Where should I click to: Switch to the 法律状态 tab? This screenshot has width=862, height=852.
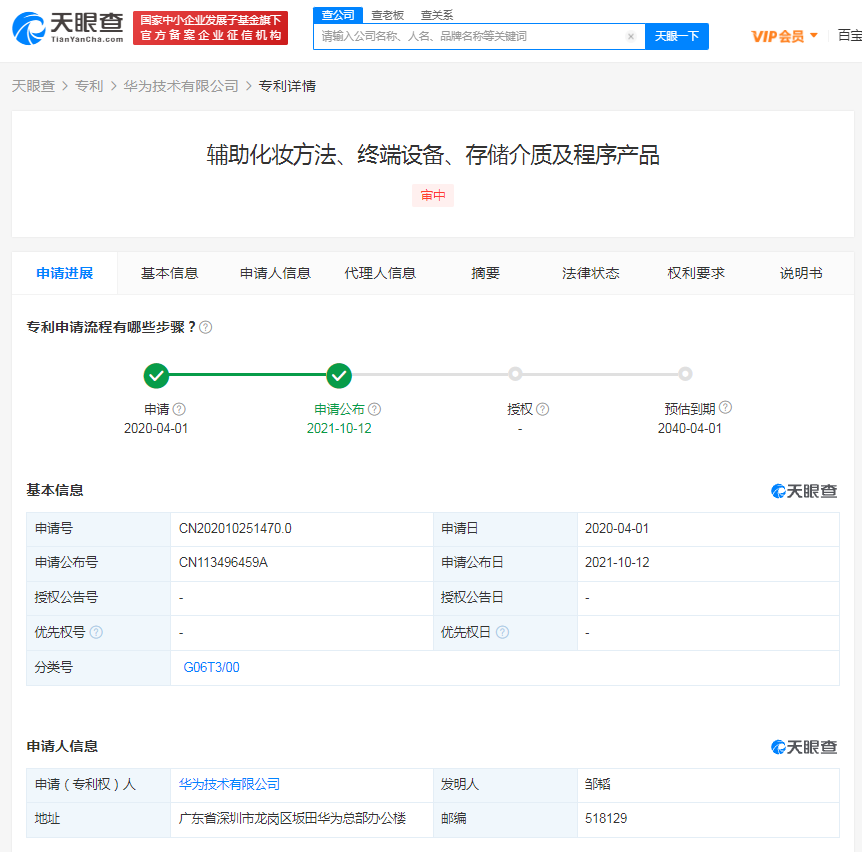coord(591,273)
